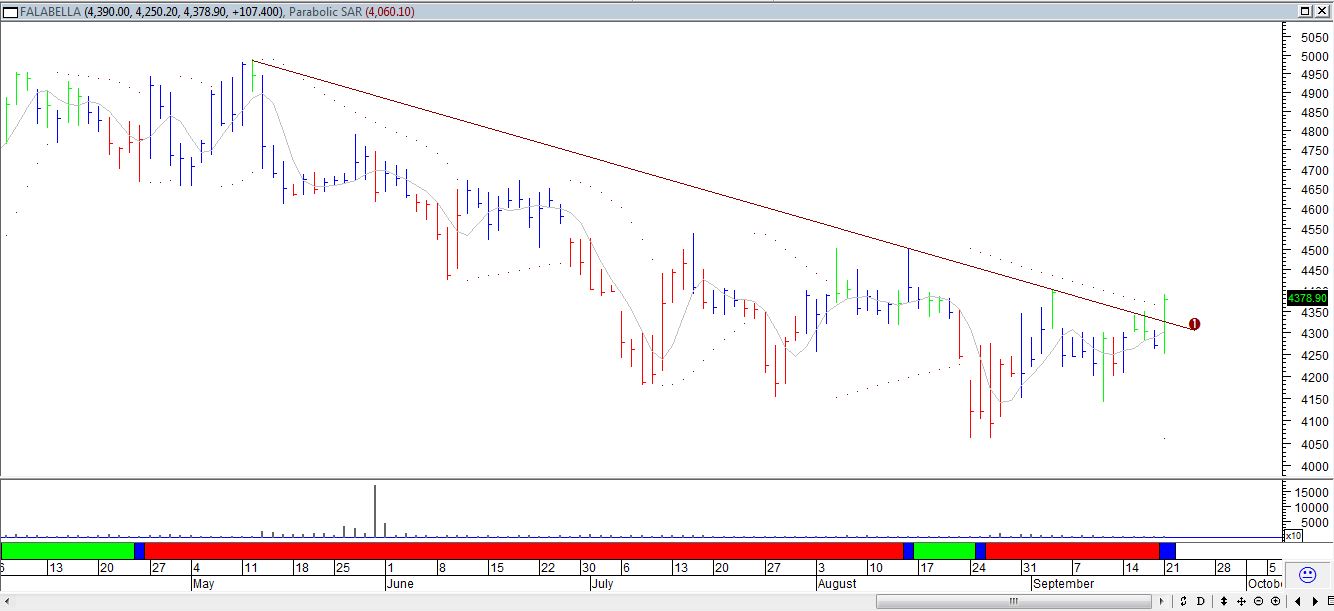Click the horizontal scrollbar thumb

[x=1014, y=601]
